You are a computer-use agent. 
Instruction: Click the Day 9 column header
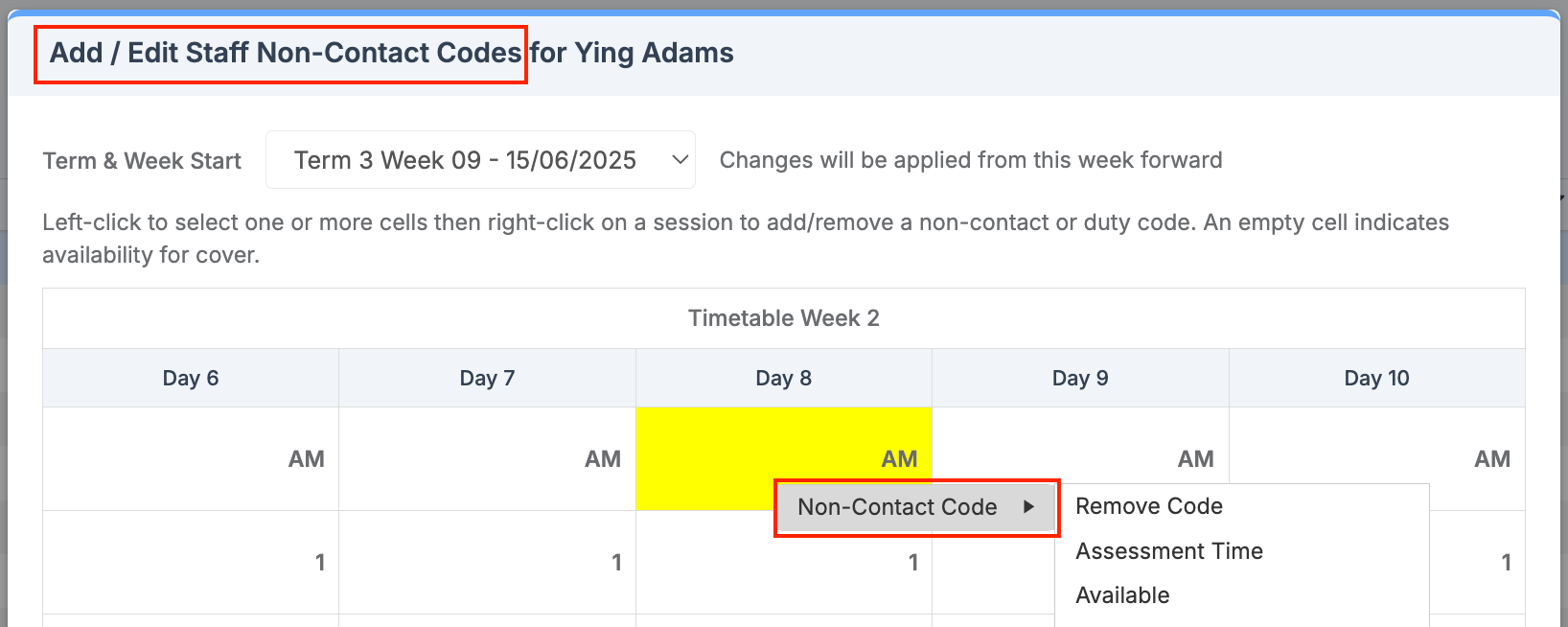(1080, 378)
